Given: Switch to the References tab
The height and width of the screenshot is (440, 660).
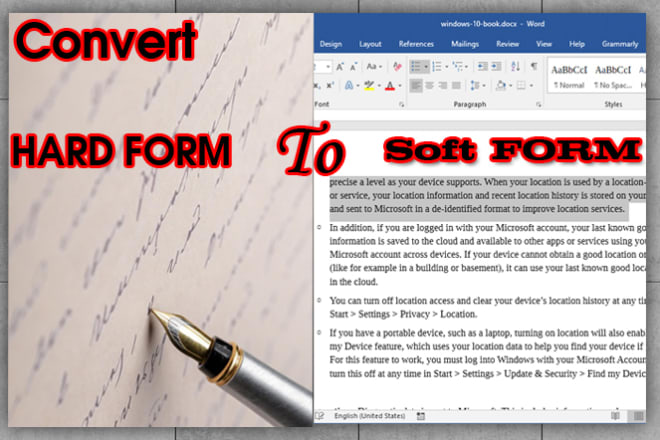Looking at the screenshot, I should click(416, 44).
